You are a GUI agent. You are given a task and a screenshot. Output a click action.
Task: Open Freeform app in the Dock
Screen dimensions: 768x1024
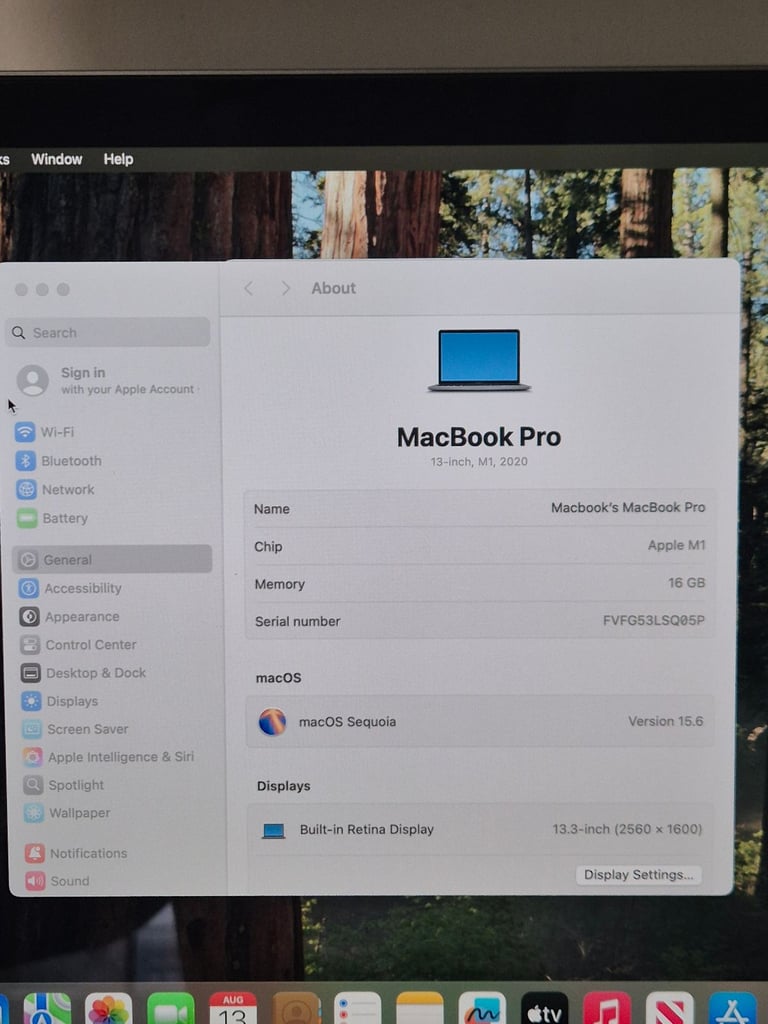click(482, 1008)
